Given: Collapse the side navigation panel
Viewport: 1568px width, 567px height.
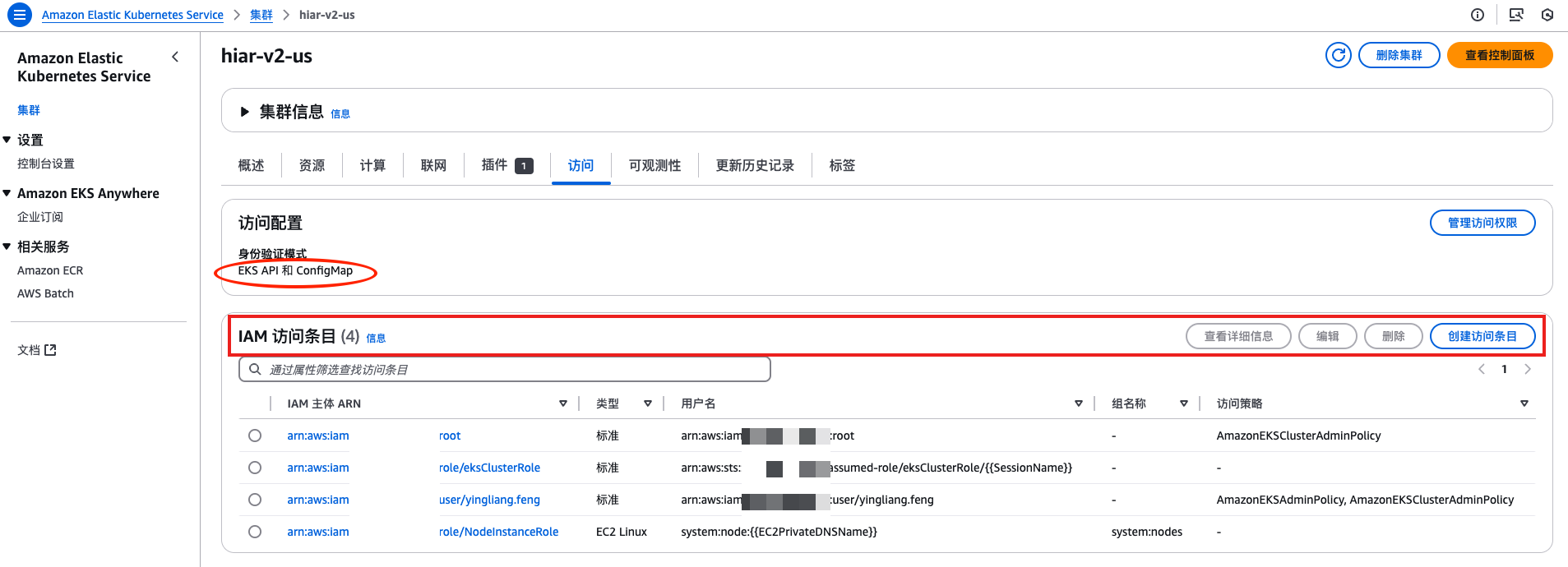Looking at the screenshot, I should 175,57.
